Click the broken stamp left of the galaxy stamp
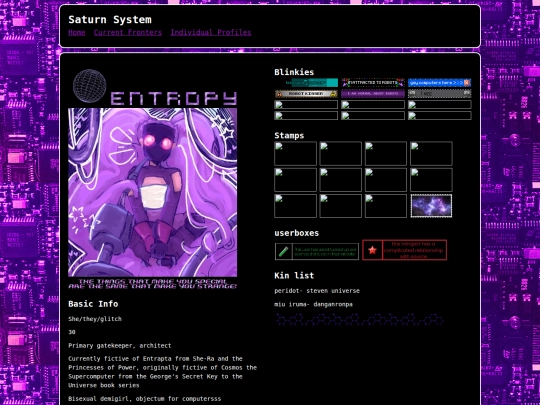This screenshot has width=540, height=405. [386, 206]
